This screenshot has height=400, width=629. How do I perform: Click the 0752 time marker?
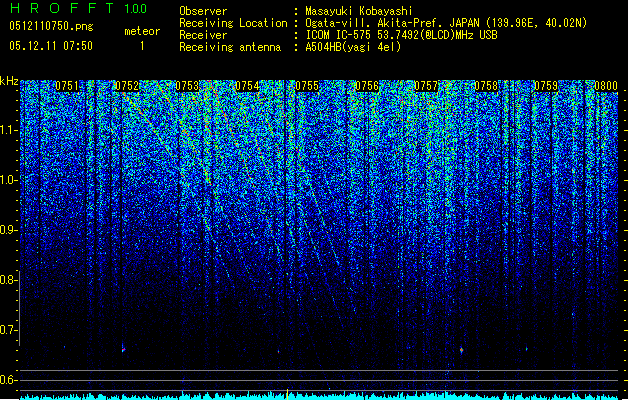127,86
